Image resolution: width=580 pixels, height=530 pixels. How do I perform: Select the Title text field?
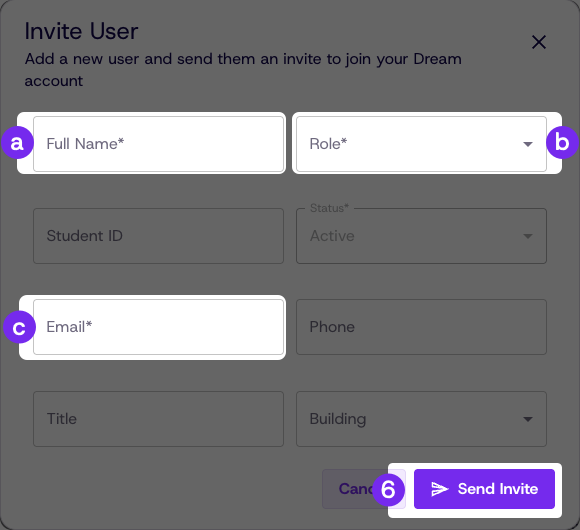tap(158, 419)
